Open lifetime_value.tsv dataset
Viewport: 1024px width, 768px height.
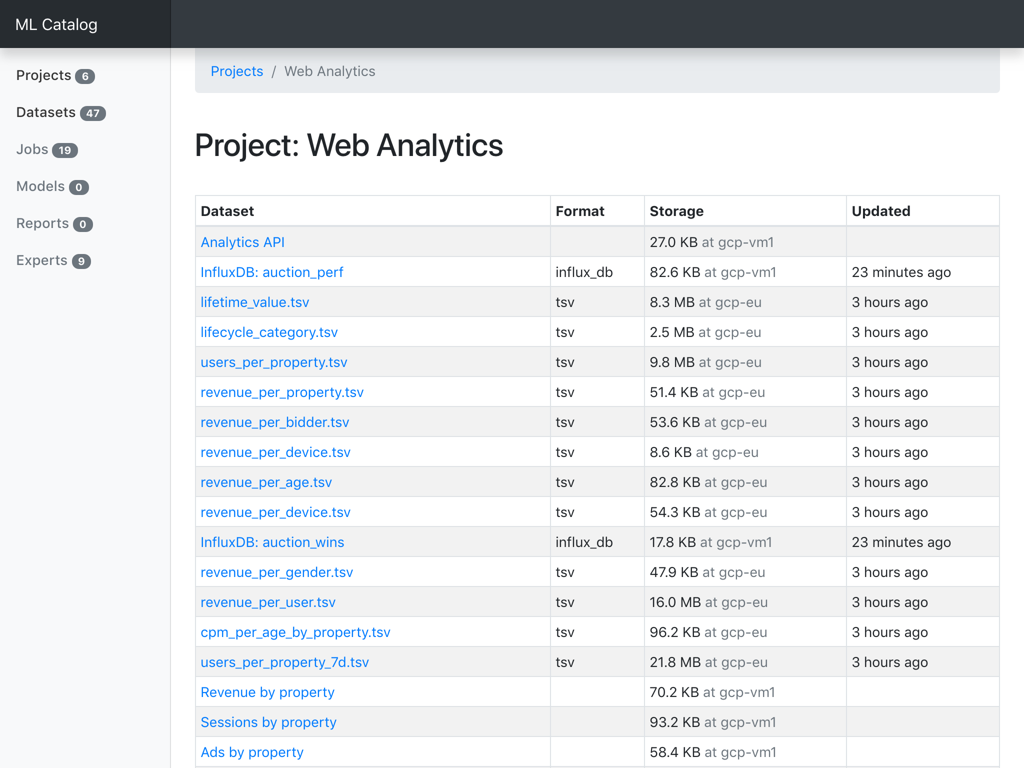pos(255,302)
